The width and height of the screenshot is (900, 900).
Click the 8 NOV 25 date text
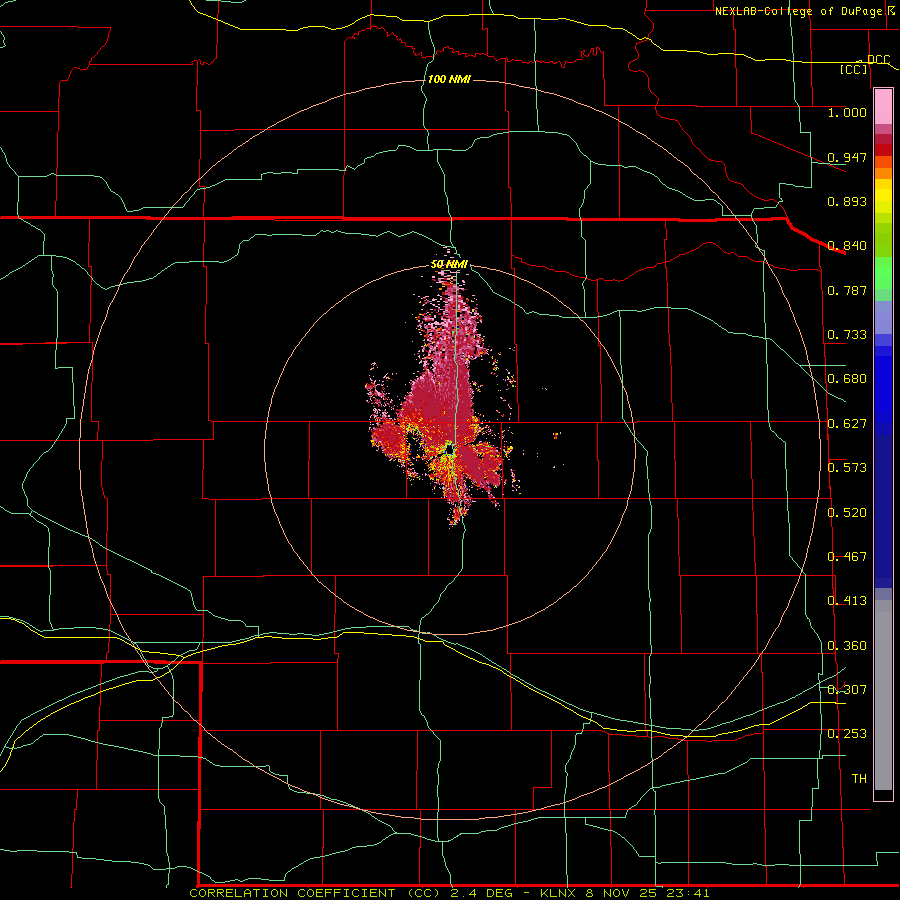[x=622, y=893]
